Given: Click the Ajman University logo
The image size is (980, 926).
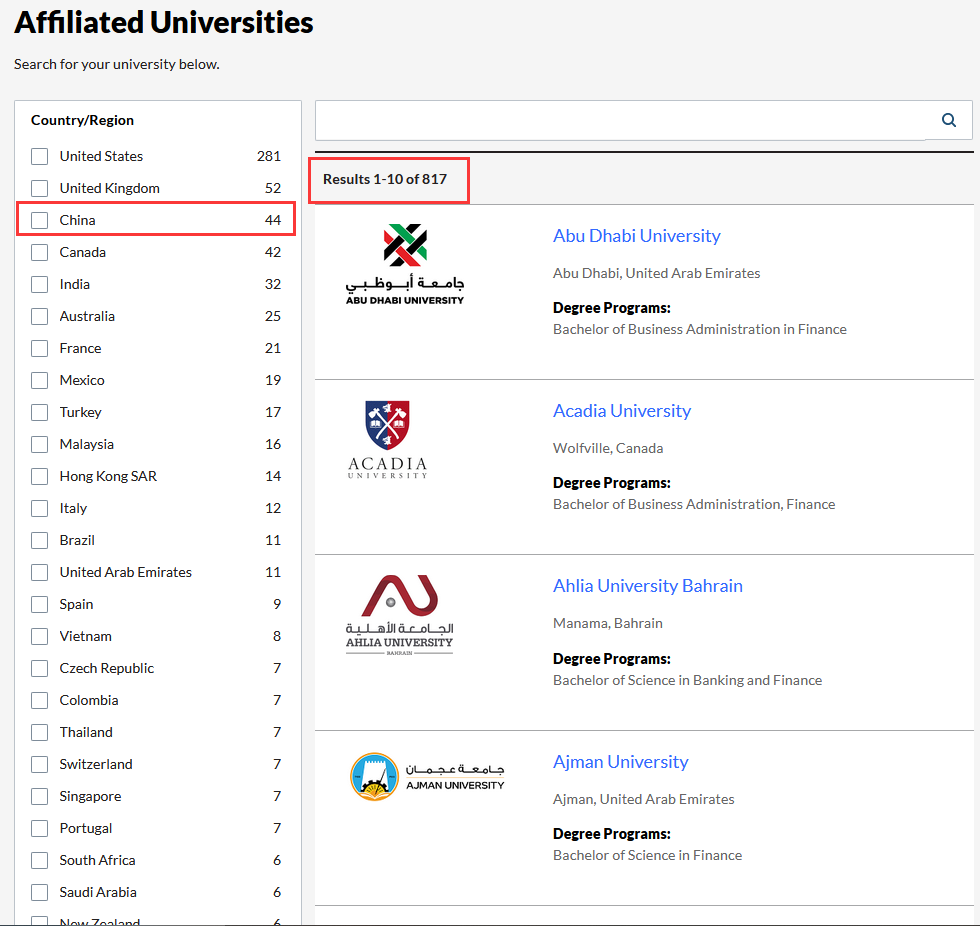Looking at the screenshot, I should point(427,777).
